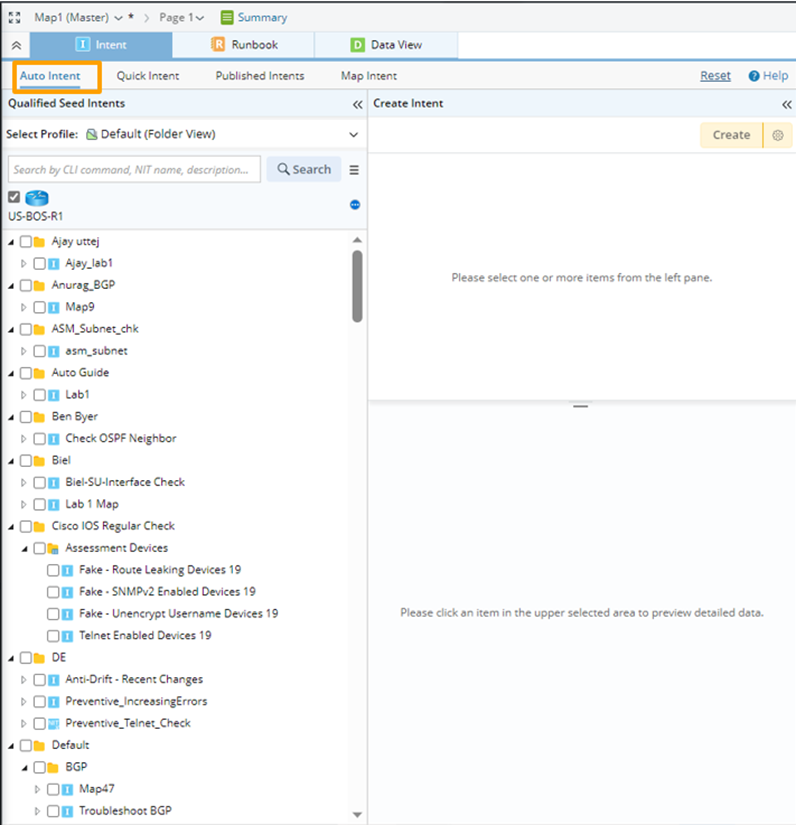Collapse the ASM_Subnet_chk folder node

tap(11, 330)
